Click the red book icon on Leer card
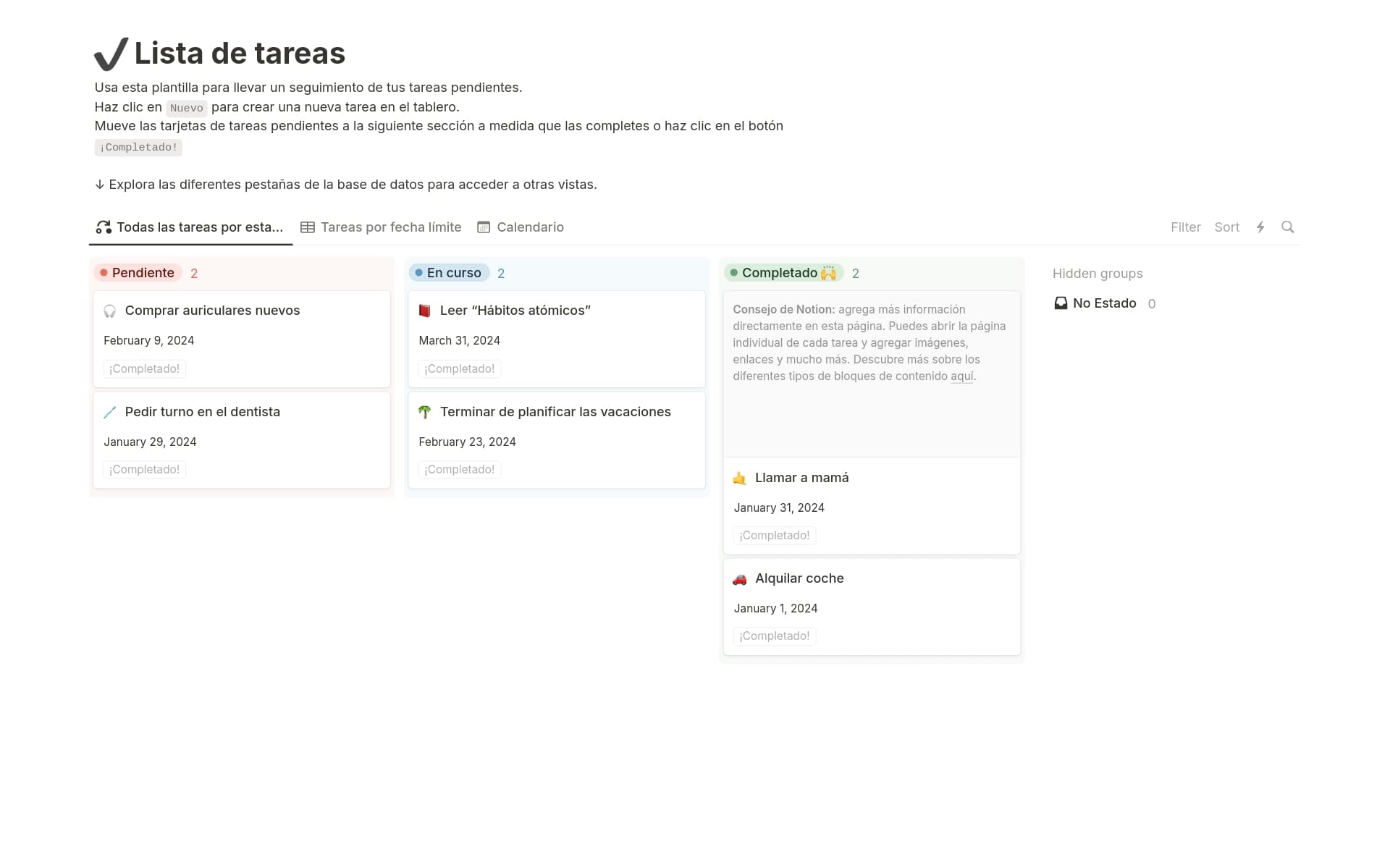The height and width of the screenshot is (868, 1390). coord(425,311)
